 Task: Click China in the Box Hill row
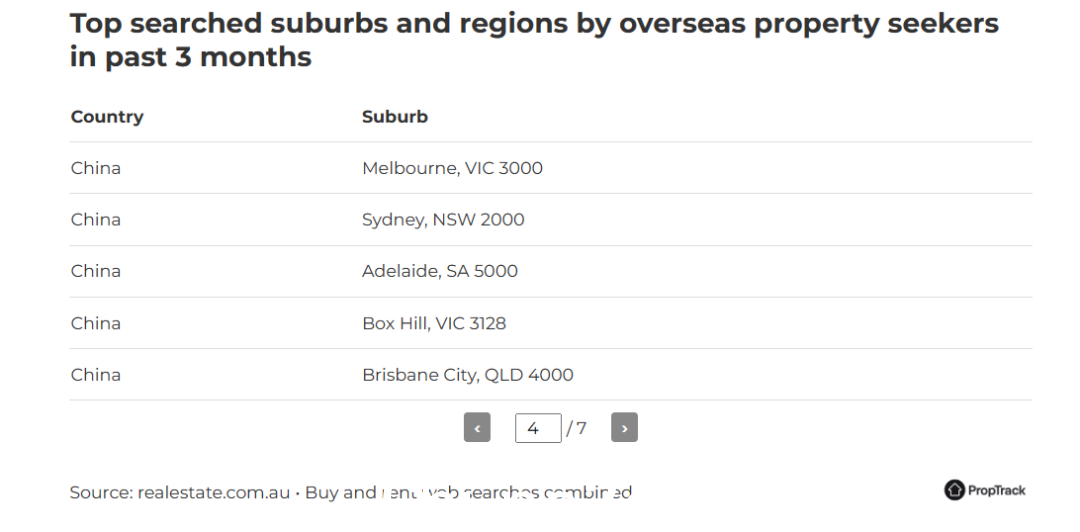pos(96,323)
